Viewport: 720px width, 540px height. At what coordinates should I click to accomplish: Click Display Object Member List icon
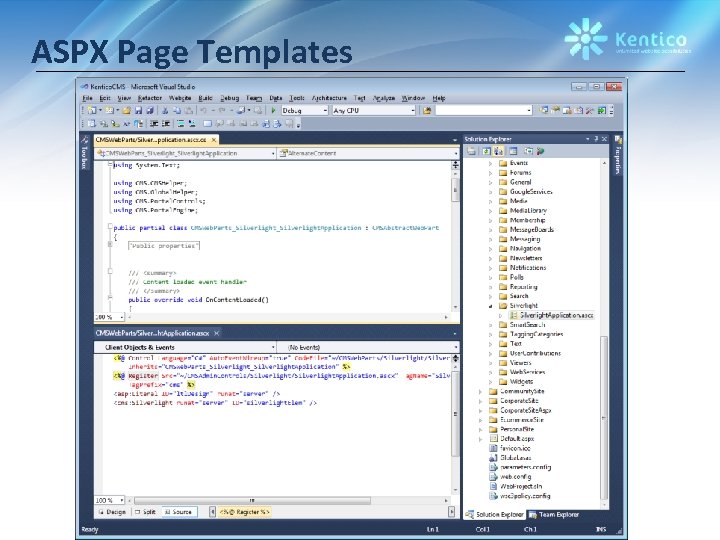coord(92,124)
